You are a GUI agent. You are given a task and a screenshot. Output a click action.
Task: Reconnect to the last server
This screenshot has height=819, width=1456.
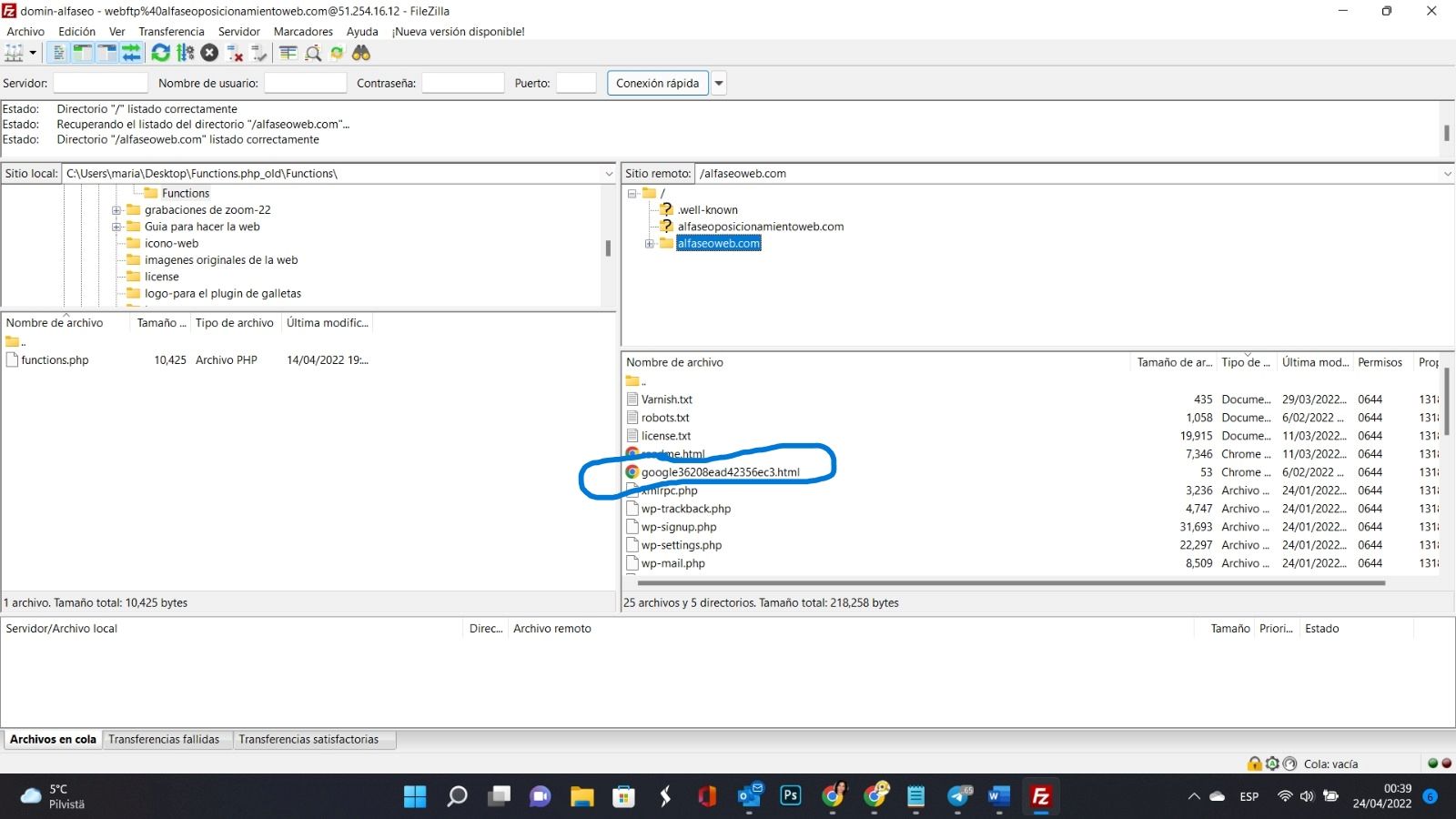pyautogui.click(x=259, y=53)
